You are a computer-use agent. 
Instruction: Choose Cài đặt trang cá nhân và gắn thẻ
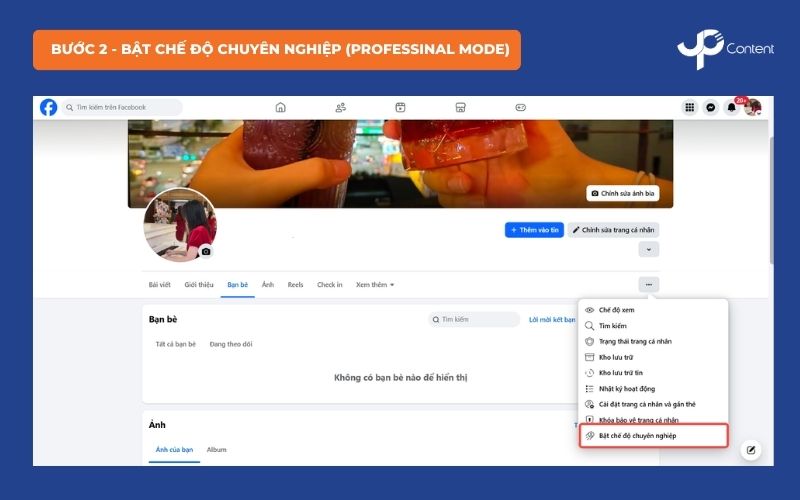(x=653, y=405)
